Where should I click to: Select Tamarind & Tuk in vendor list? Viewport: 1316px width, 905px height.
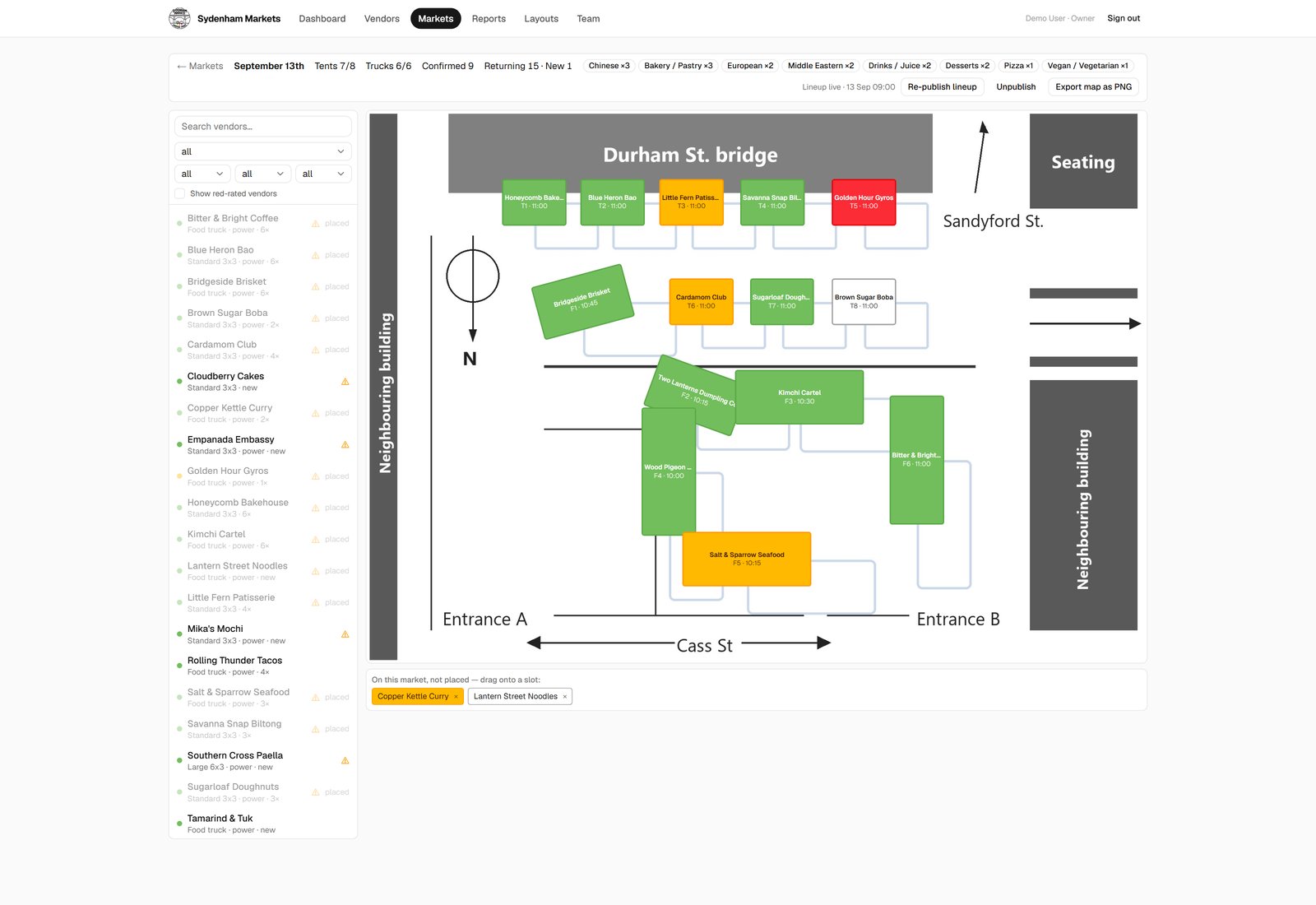pyautogui.click(x=263, y=824)
